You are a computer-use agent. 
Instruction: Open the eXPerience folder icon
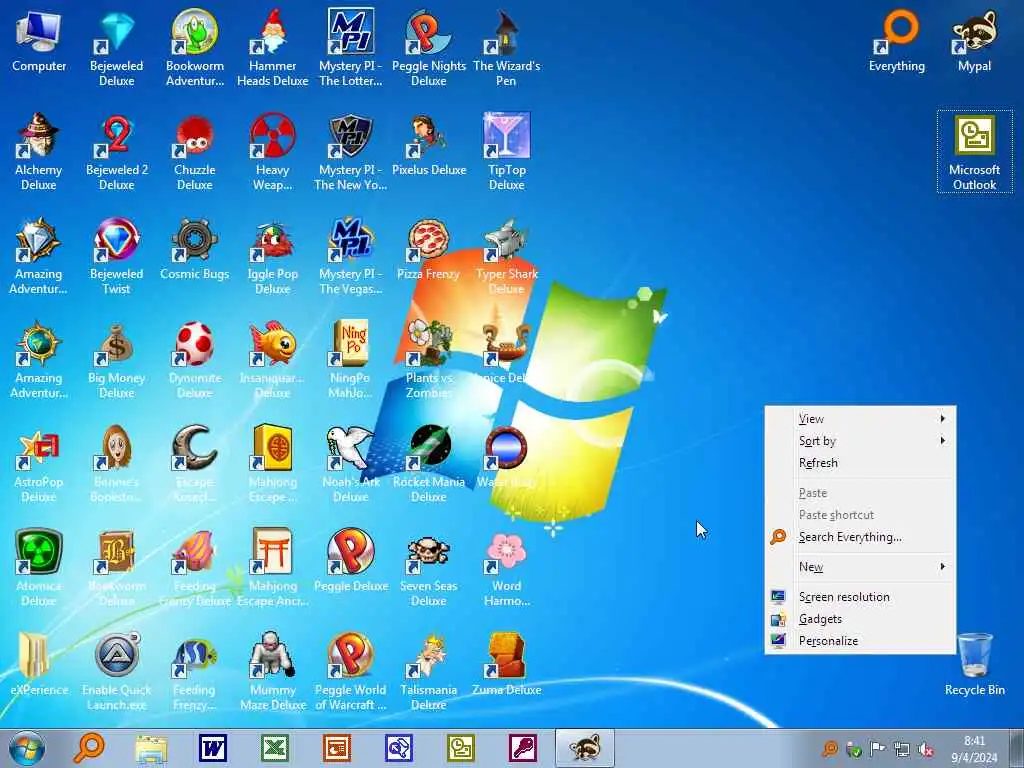click(39, 664)
